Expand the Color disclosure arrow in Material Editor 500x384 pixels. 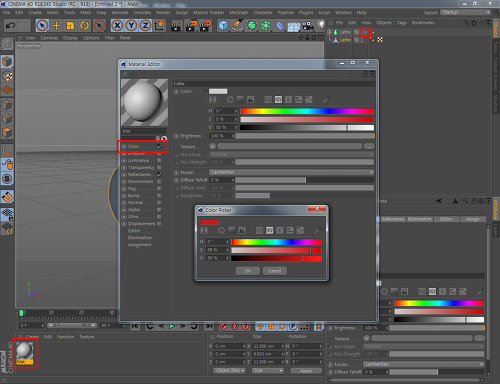[x=206, y=91]
